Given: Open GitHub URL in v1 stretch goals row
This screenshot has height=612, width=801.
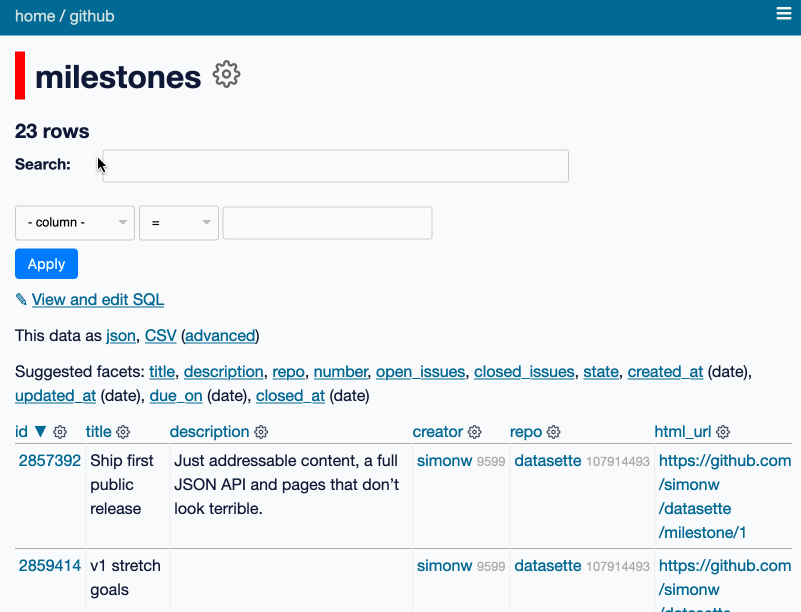Looking at the screenshot, I should pyautogui.click(x=724, y=584).
